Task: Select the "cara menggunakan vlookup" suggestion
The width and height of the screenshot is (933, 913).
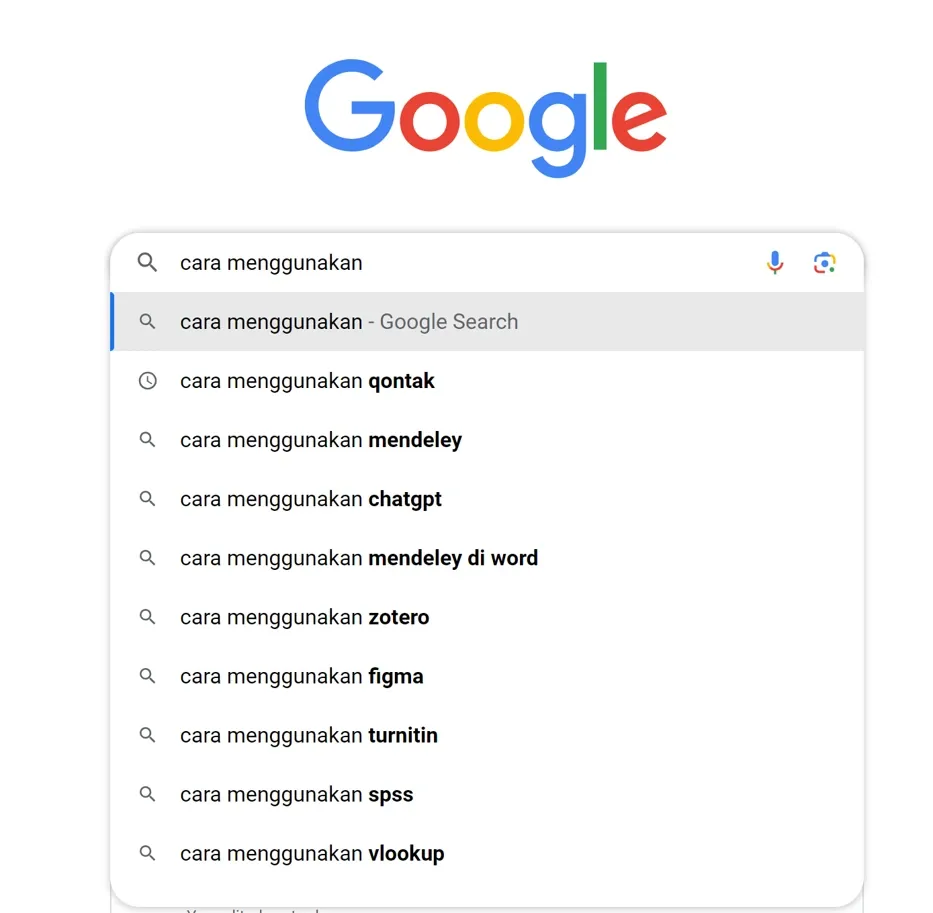Action: point(312,853)
